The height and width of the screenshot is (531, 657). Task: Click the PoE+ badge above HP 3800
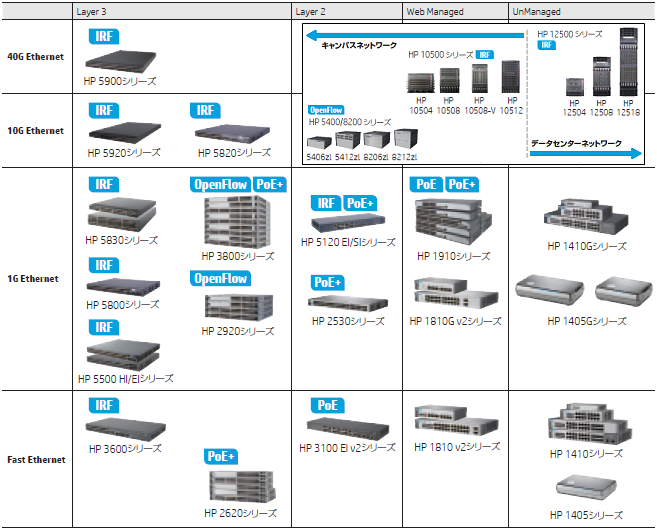coord(270,184)
